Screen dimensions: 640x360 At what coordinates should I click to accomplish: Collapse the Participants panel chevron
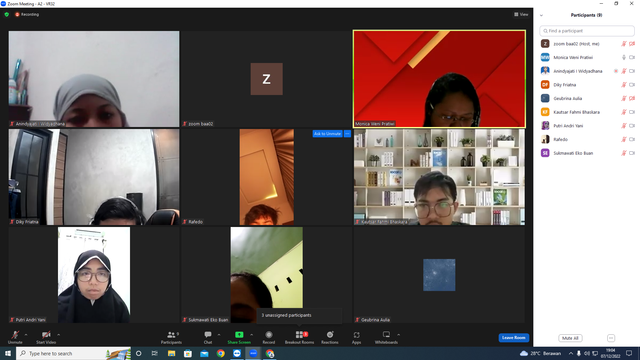[x=541, y=16]
